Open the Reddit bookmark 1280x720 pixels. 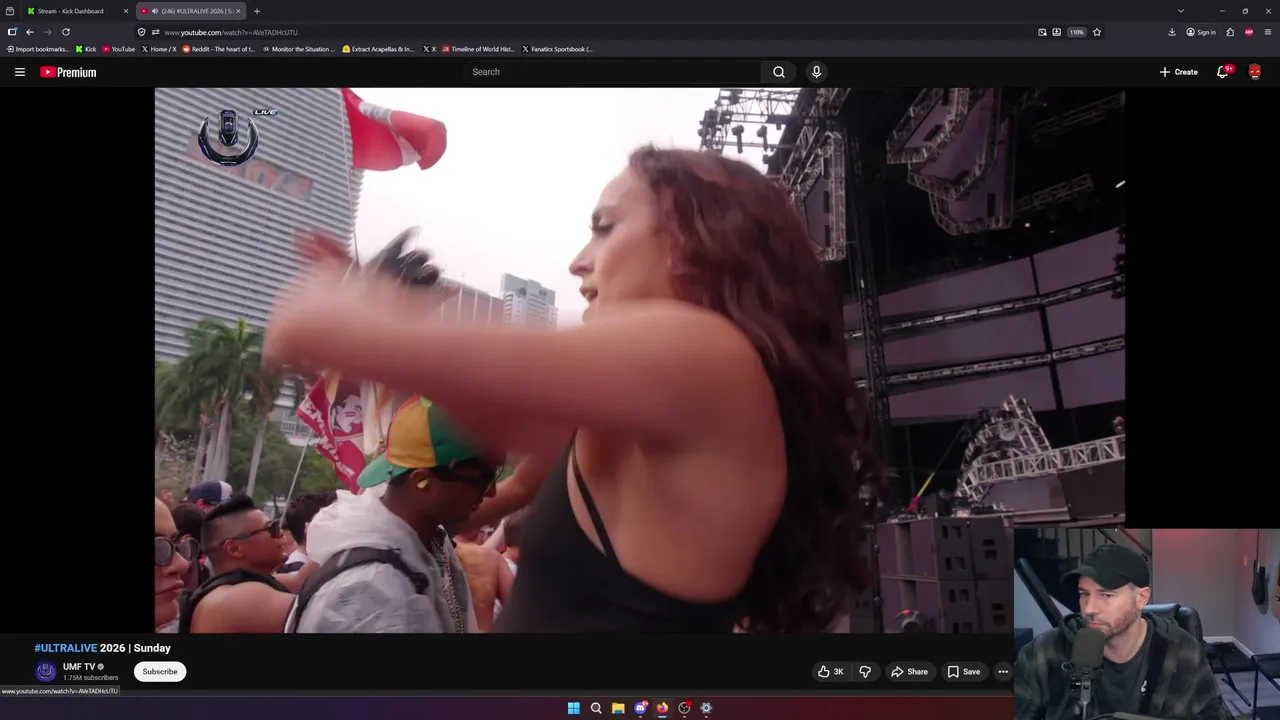coord(219,49)
